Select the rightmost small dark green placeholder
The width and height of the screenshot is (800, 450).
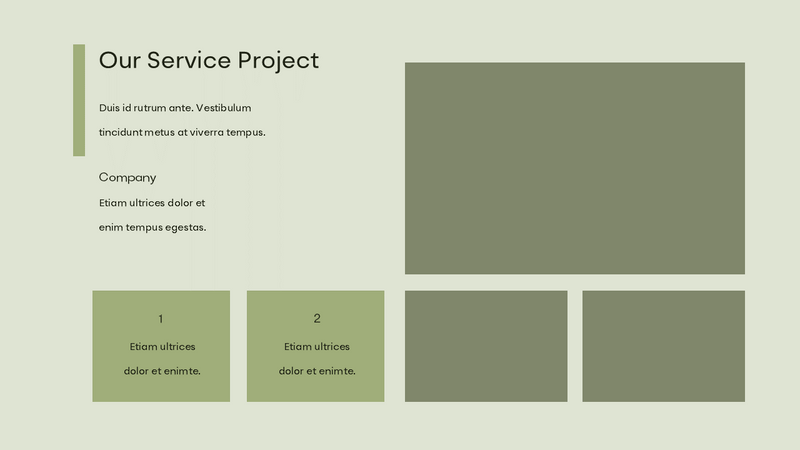664,346
